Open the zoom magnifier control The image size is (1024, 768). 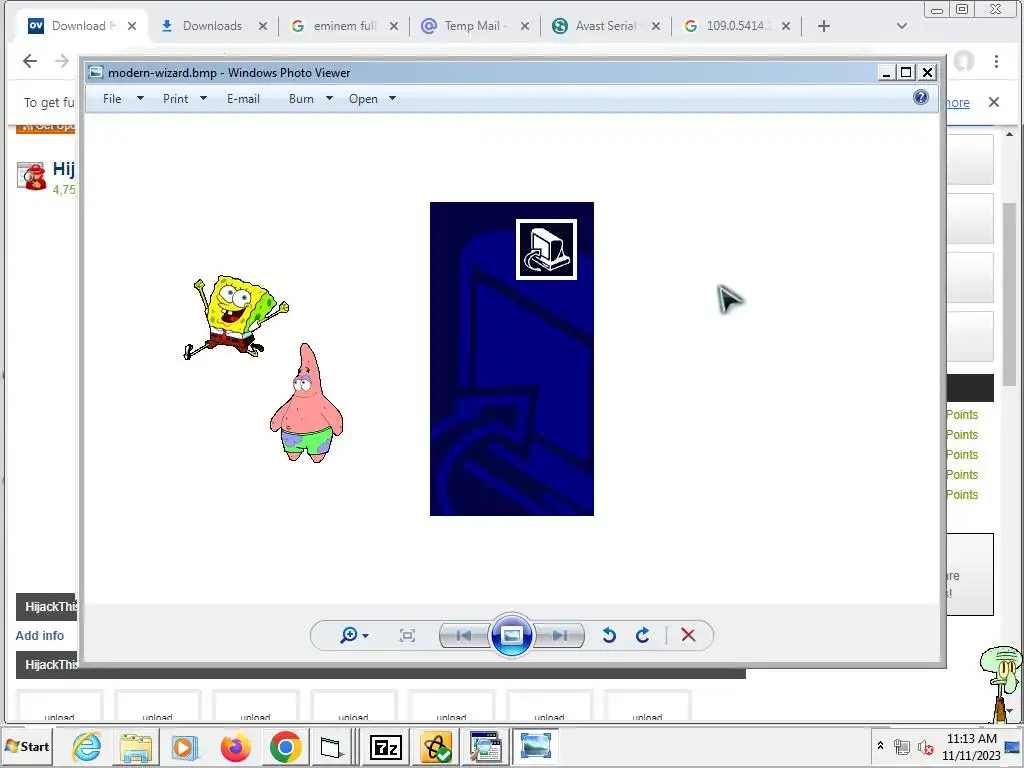coord(354,635)
